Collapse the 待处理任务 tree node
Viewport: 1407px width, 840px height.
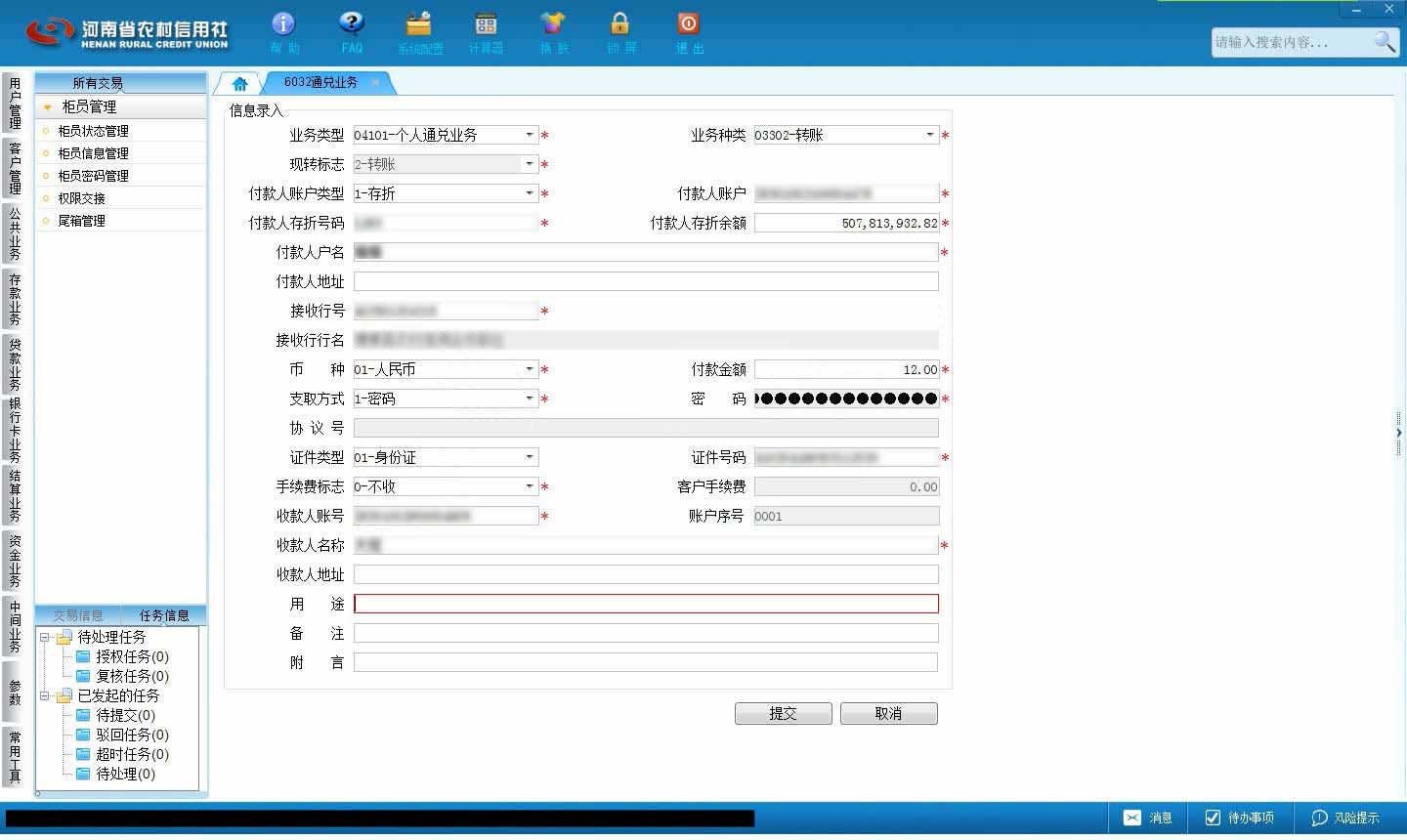click(x=44, y=637)
